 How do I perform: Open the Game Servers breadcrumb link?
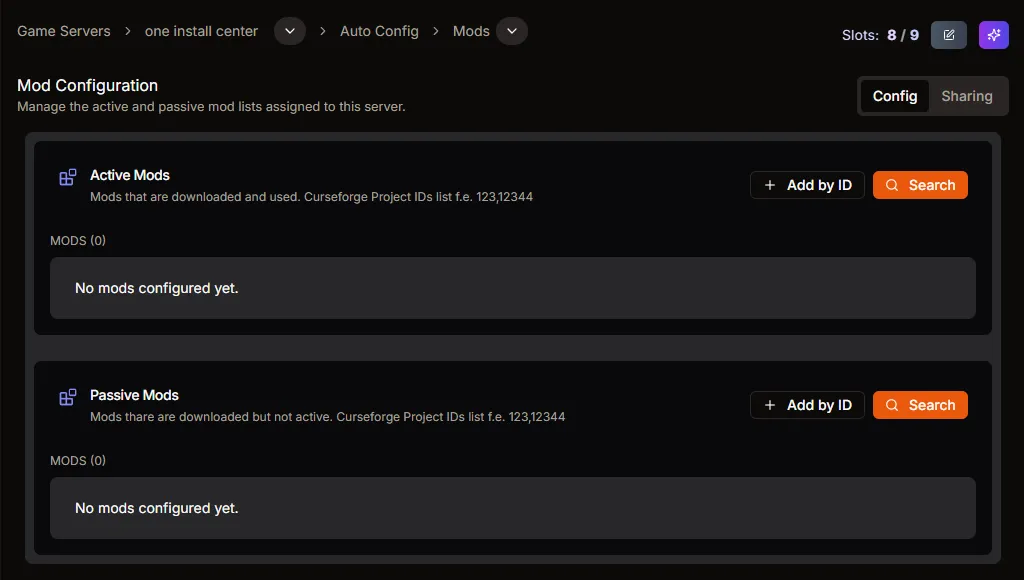pos(63,31)
